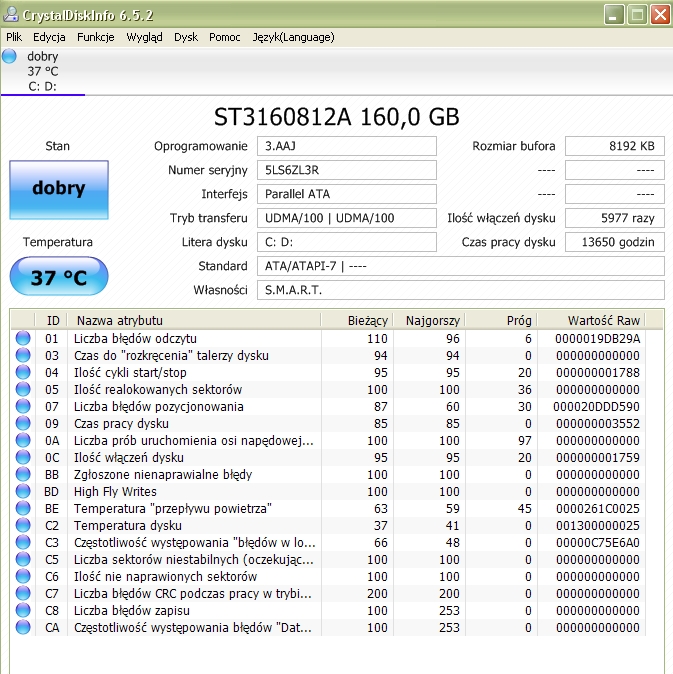Click the Wartość Raw column header

point(591,320)
